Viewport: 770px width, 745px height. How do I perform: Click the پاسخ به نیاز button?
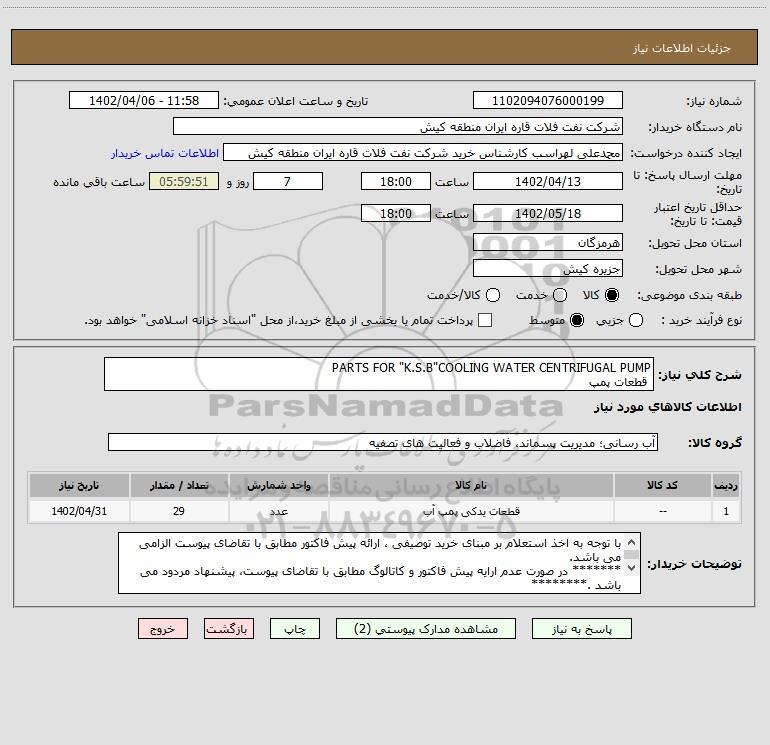581,629
